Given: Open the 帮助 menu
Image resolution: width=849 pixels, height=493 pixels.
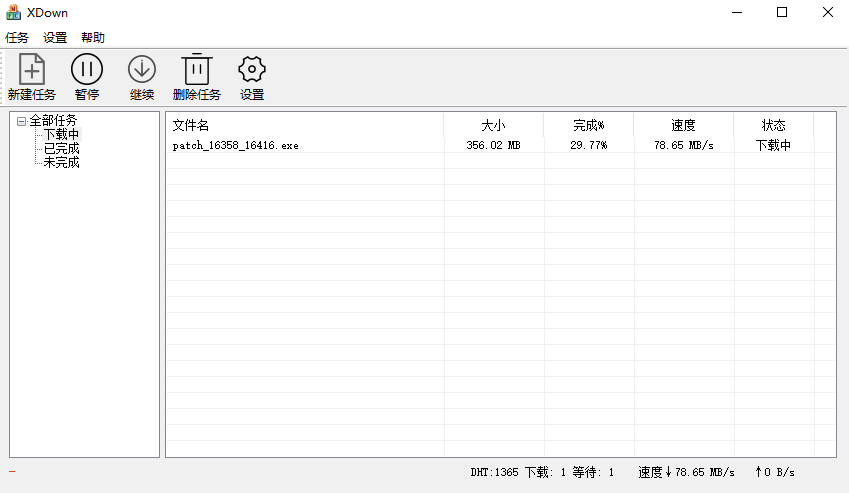Looking at the screenshot, I should pos(93,38).
